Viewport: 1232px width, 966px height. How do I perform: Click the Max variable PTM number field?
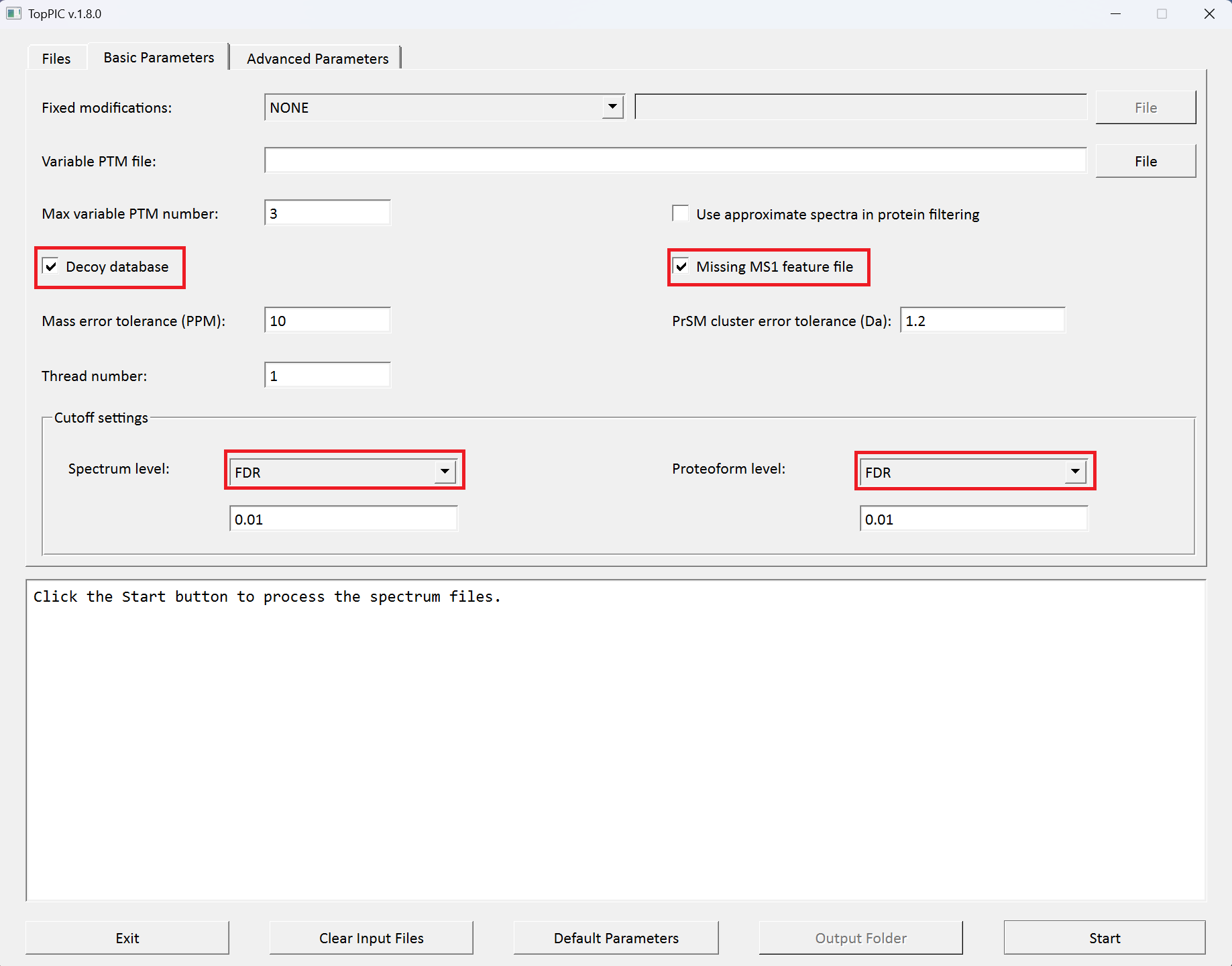click(327, 213)
